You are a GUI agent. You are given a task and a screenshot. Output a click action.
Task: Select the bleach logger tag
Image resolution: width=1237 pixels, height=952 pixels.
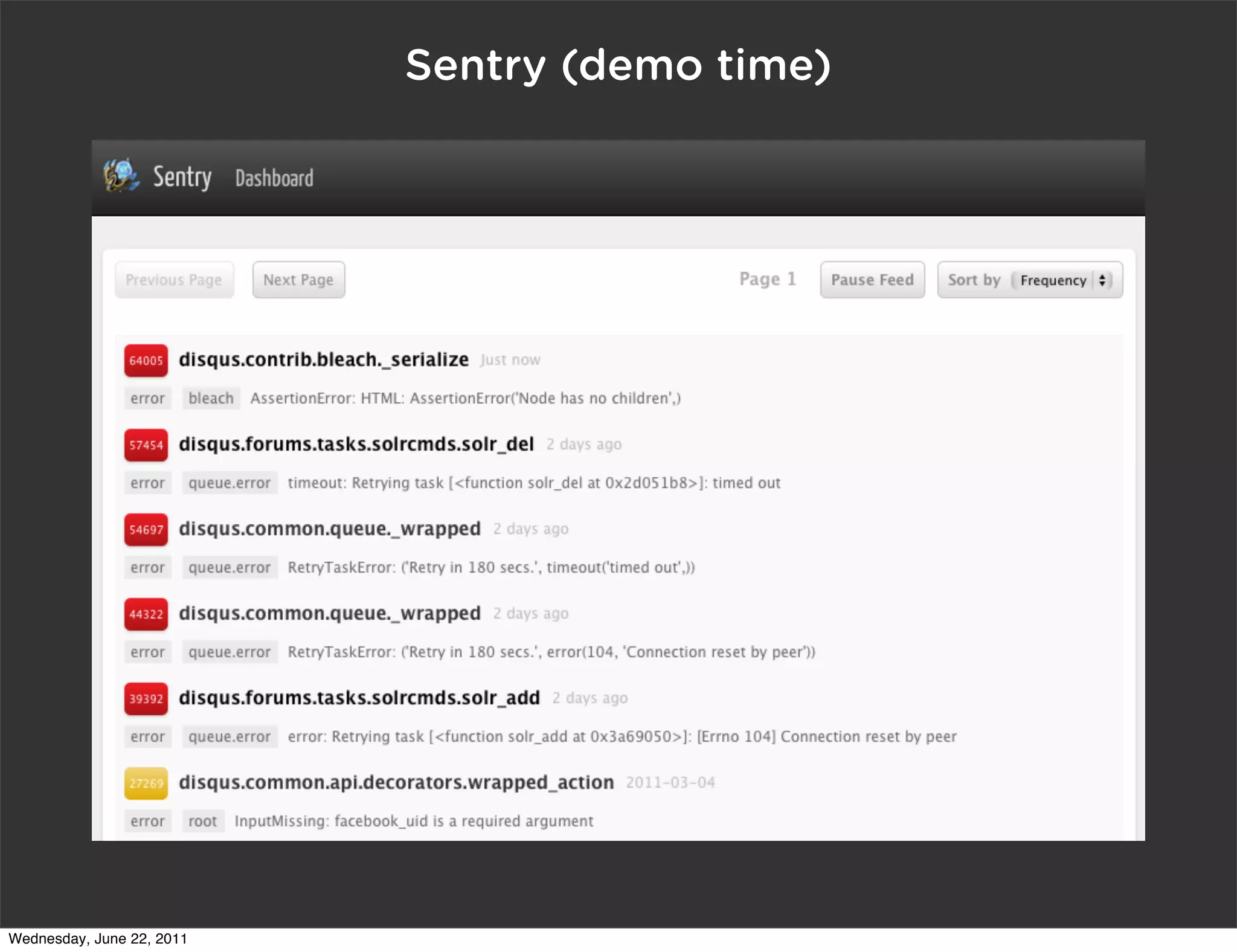pyautogui.click(x=211, y=398)
